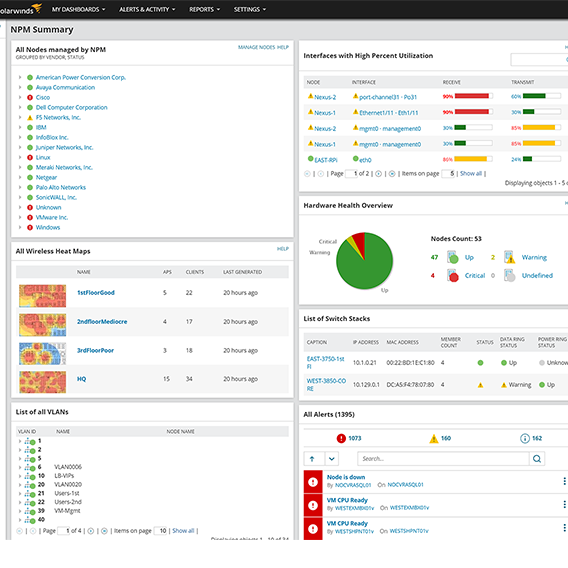Click the red critical alerts icon showing 1073
Viewport: 568px width, 568px height.
(341, 438)
